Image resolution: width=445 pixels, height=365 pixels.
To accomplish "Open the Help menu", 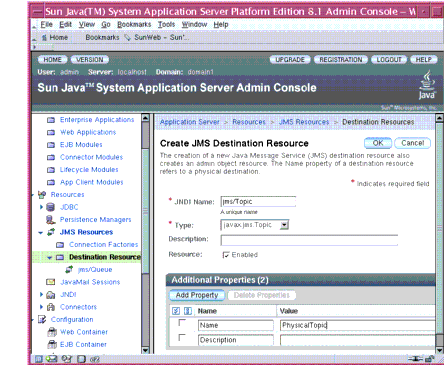I will [221, 24].
